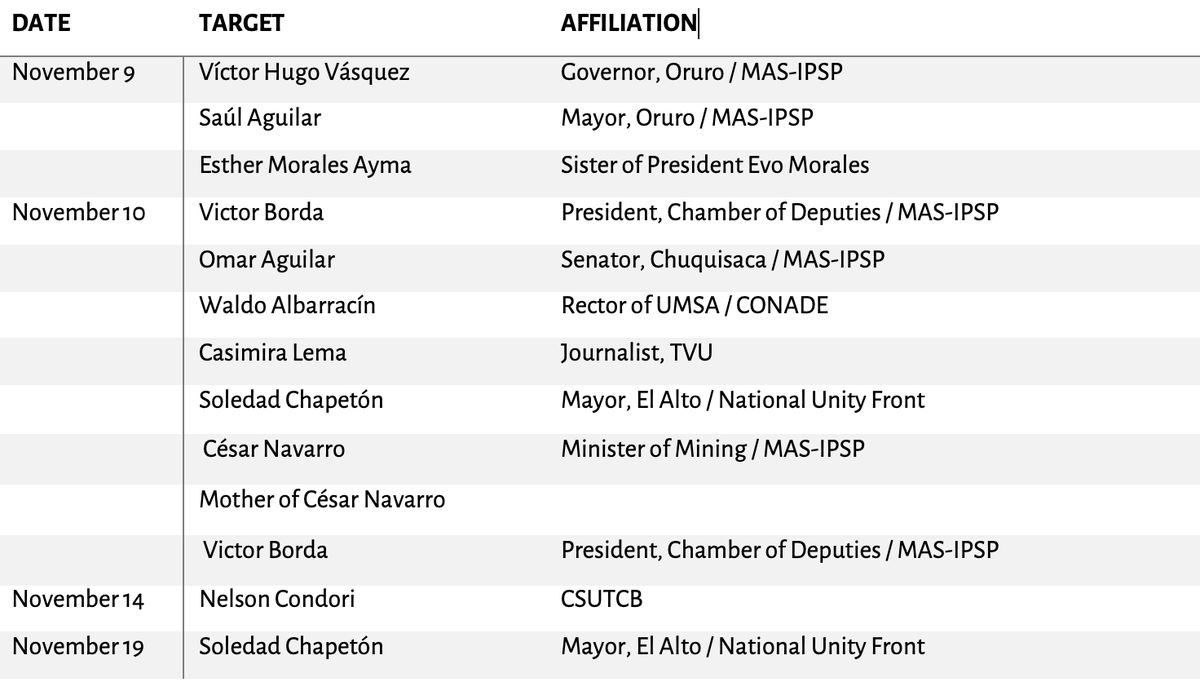Select the Saúl Aguilar cell
Screen dimensions: 1200x682
coord(260,117)
